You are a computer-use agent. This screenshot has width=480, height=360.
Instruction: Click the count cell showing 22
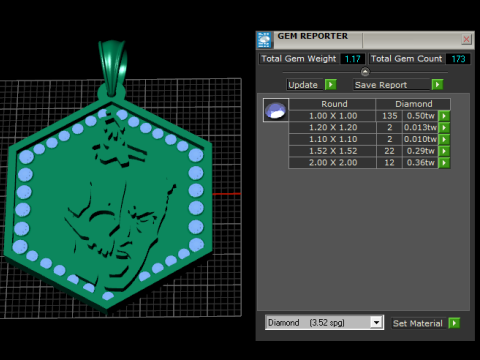(389, 151)
